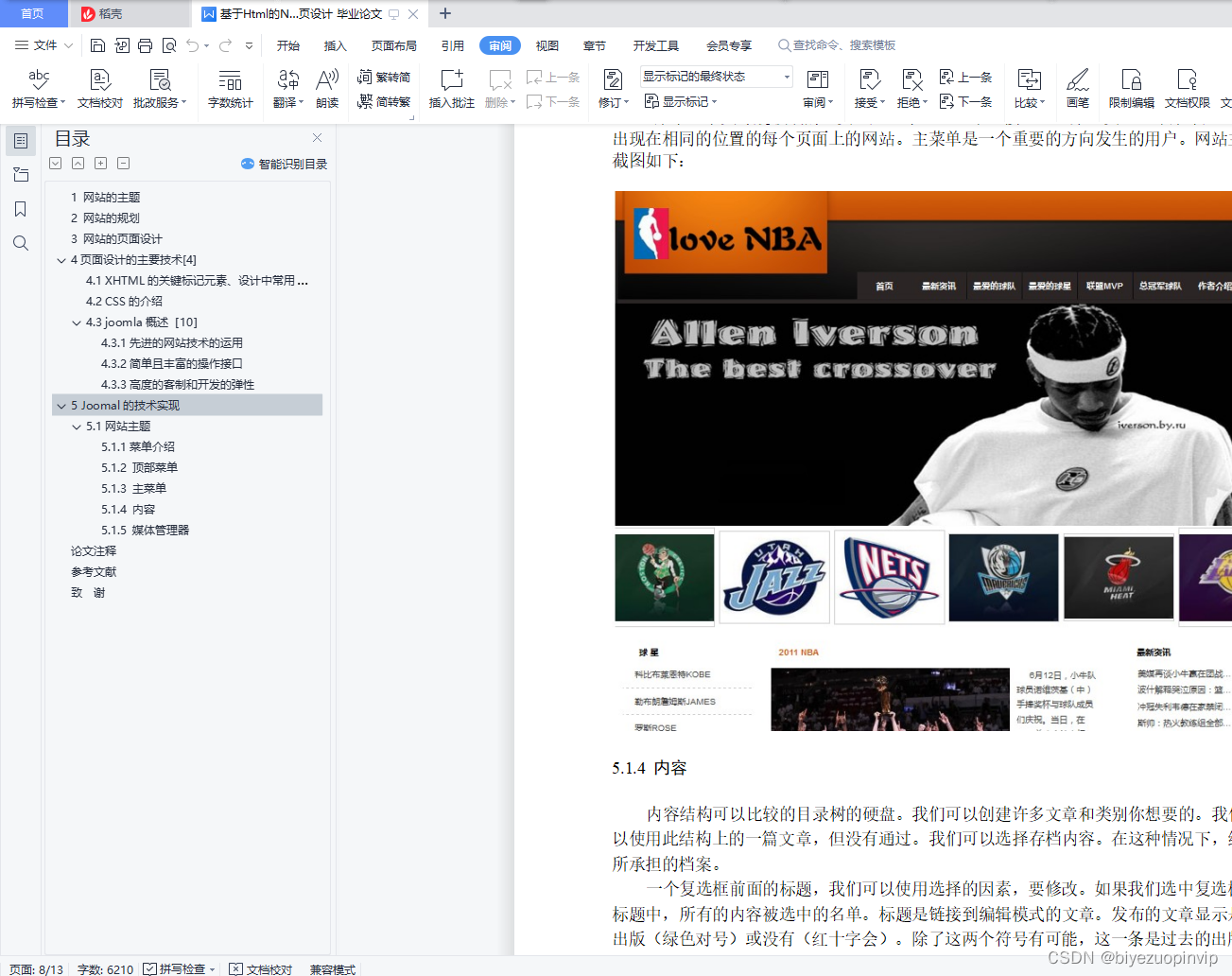Click the Save icon in quick toolbar
Image resolution: width=1232 pixels, height=976 pixels.
97,45
